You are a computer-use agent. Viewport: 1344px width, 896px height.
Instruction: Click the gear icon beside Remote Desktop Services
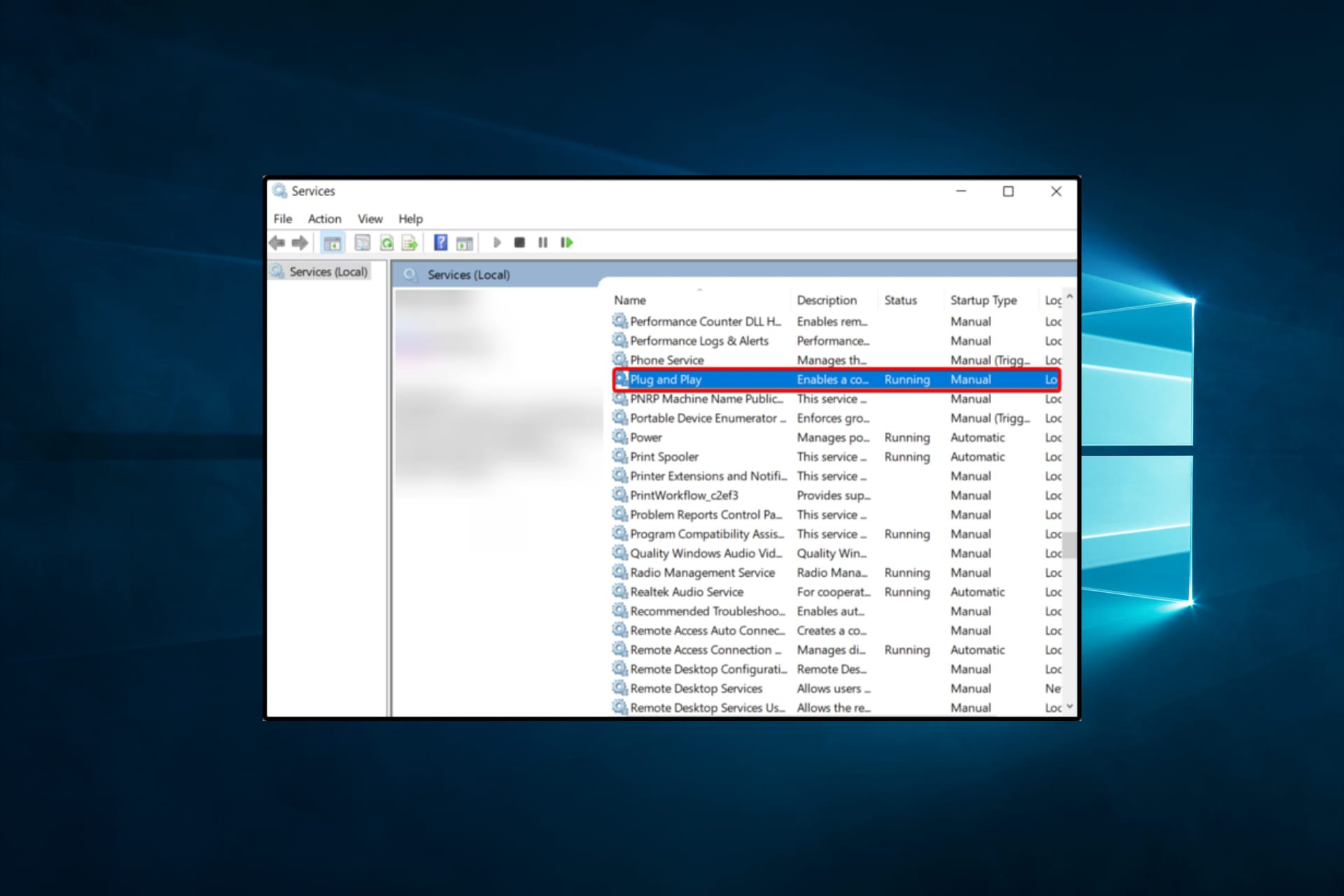pyautogui.click(x=620, y=688)
